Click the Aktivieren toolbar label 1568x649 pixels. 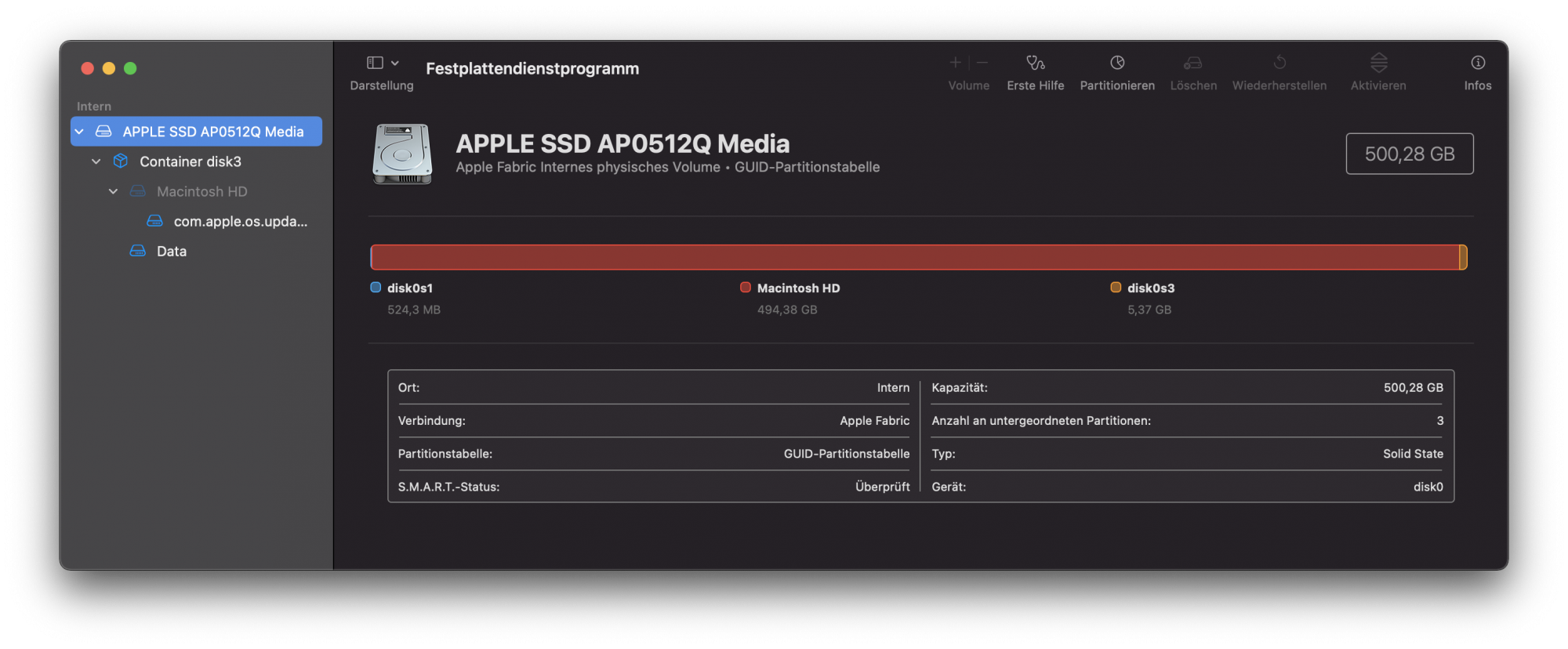click(x=1378, y=85)
